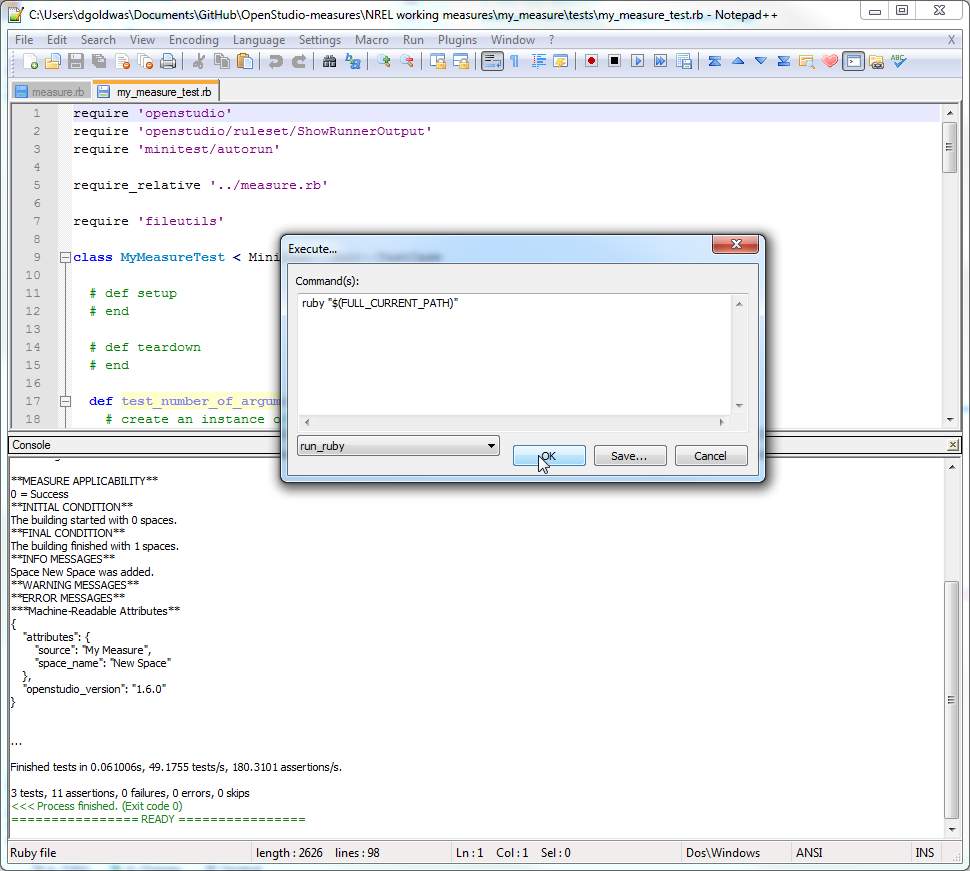Collapse the test_number_of_arguments method fold
The height and width of the screenshot is (871, 970).
click(x=64, y=400)
